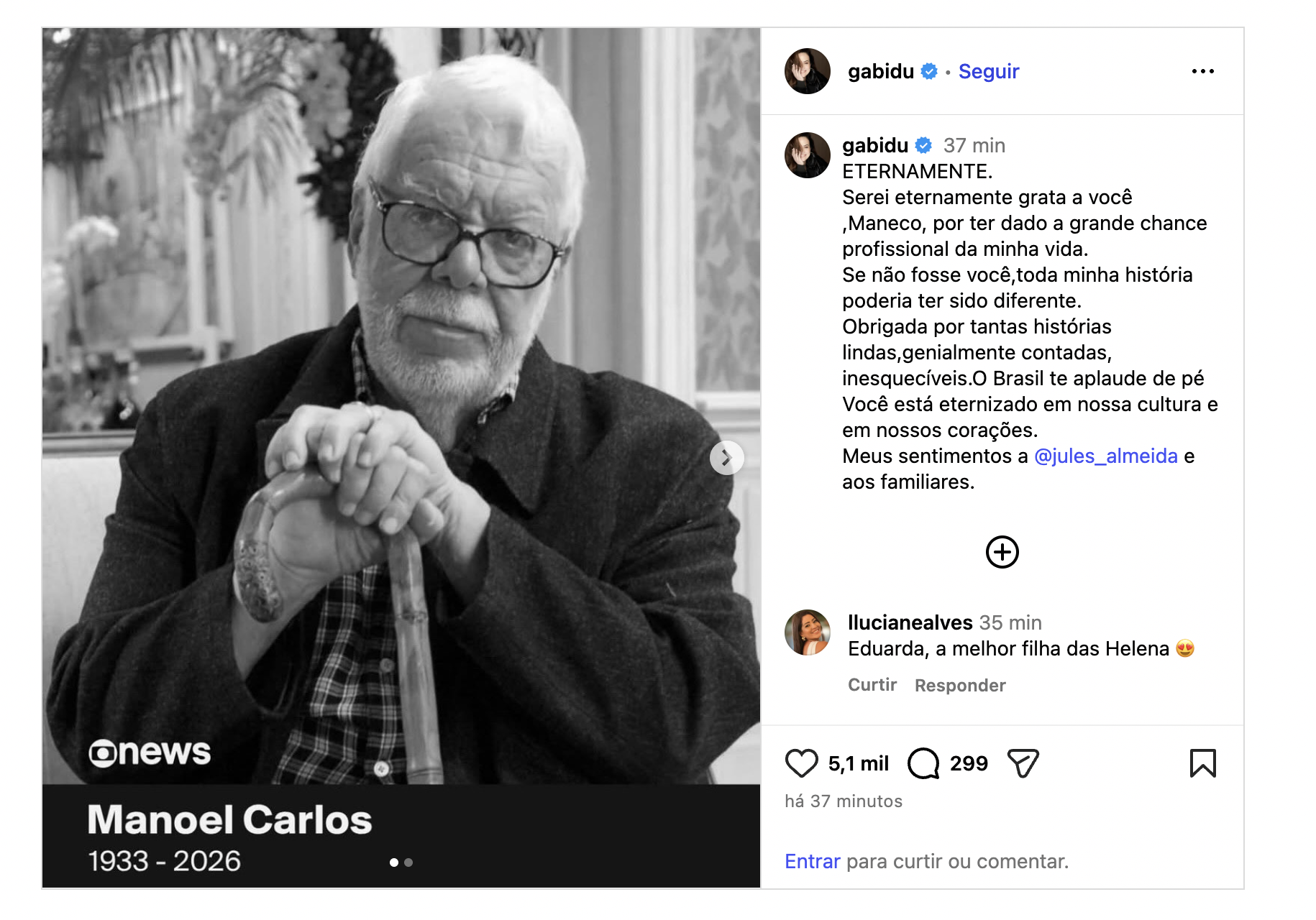Click the 5,1 mil likes count
This screenshot has width=1316, height=920.
858,763
